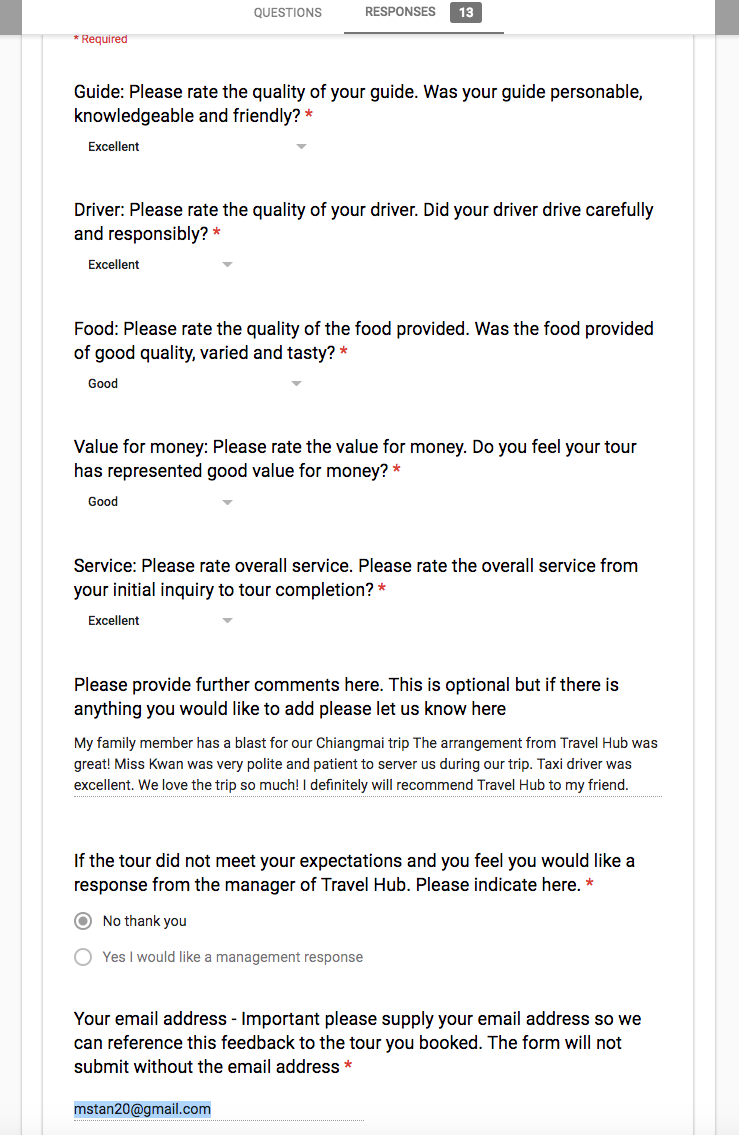
Task: Click the Excellent value under Service question
Action: [114, 620]
